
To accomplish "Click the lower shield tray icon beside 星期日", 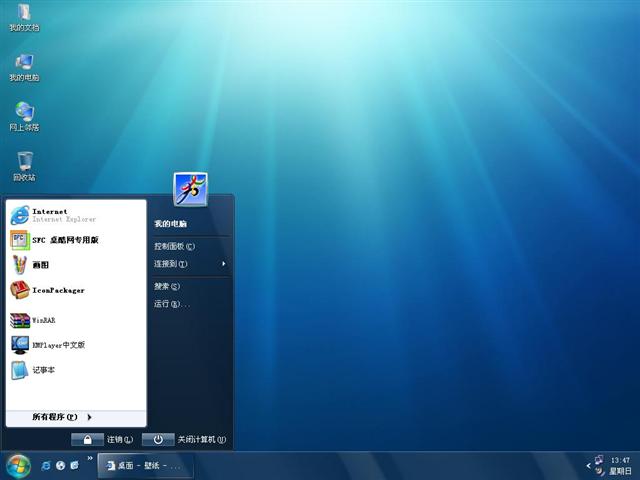I will 600,471.
